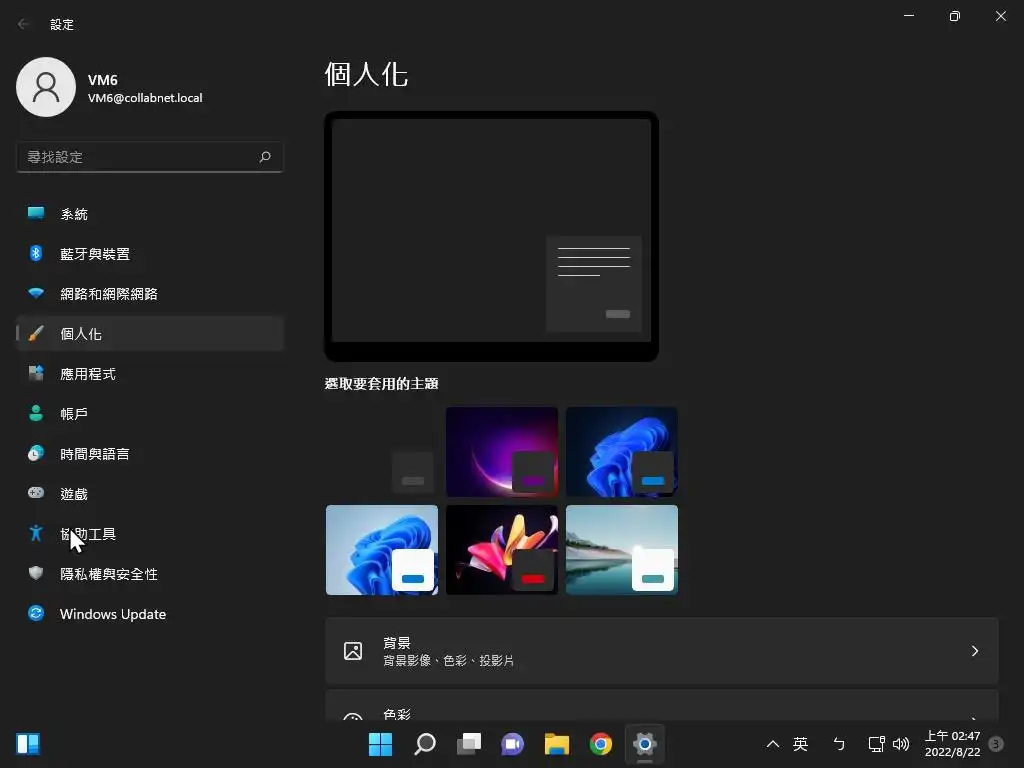Click the search magnifier icon in 尋找設定
The height and width of the screenshot is (768, 1024).
264,157
